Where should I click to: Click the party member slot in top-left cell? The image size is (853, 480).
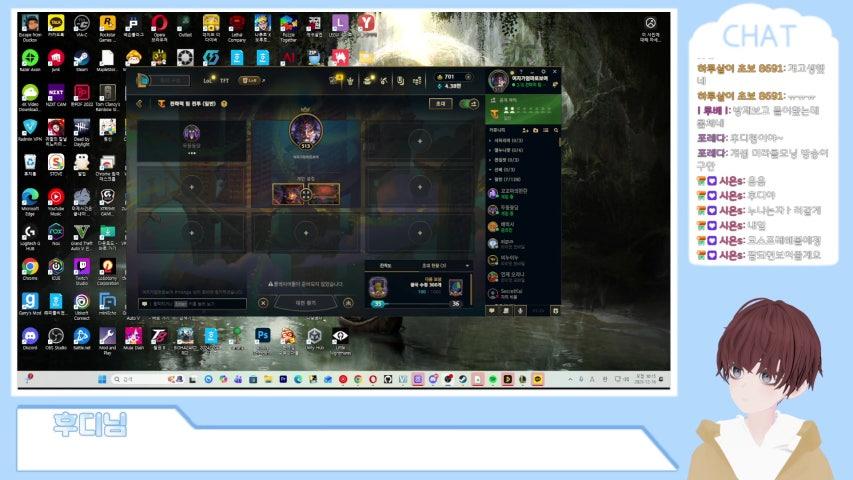(191, 140)
